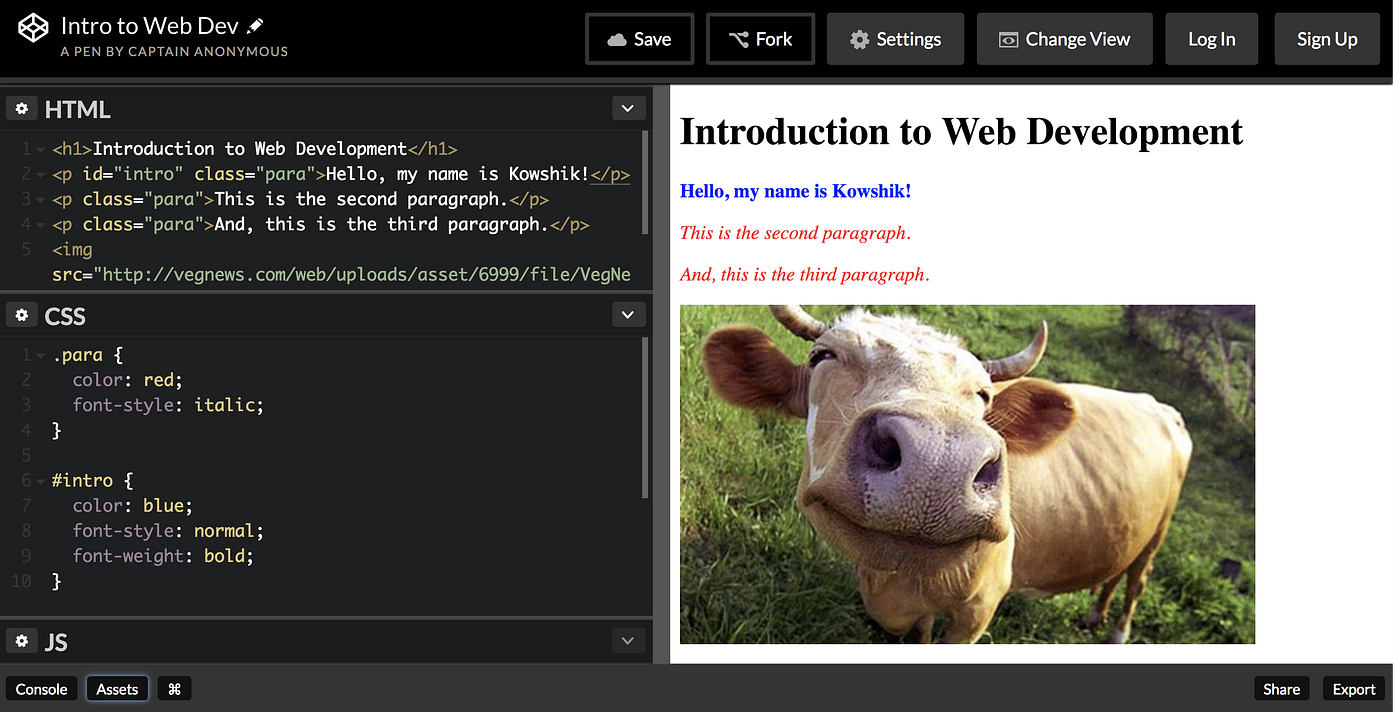Image resolution: width=1400 pixels, height=712 pixels.
Task: Collapse the CSS editor via its chevron
Action: 628,314
